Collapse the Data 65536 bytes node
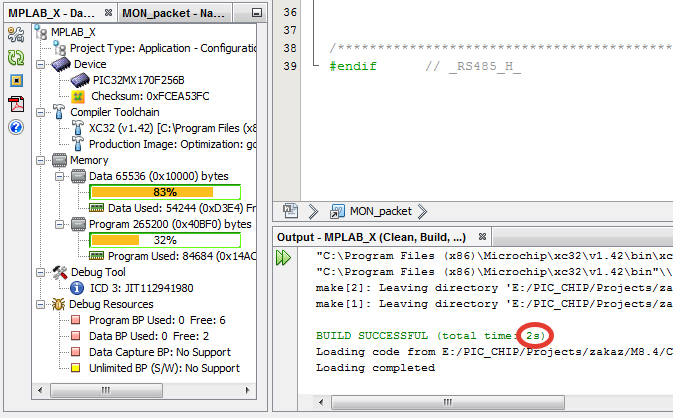673x418 pixels. pyautogui.click(x=60, y=176)
